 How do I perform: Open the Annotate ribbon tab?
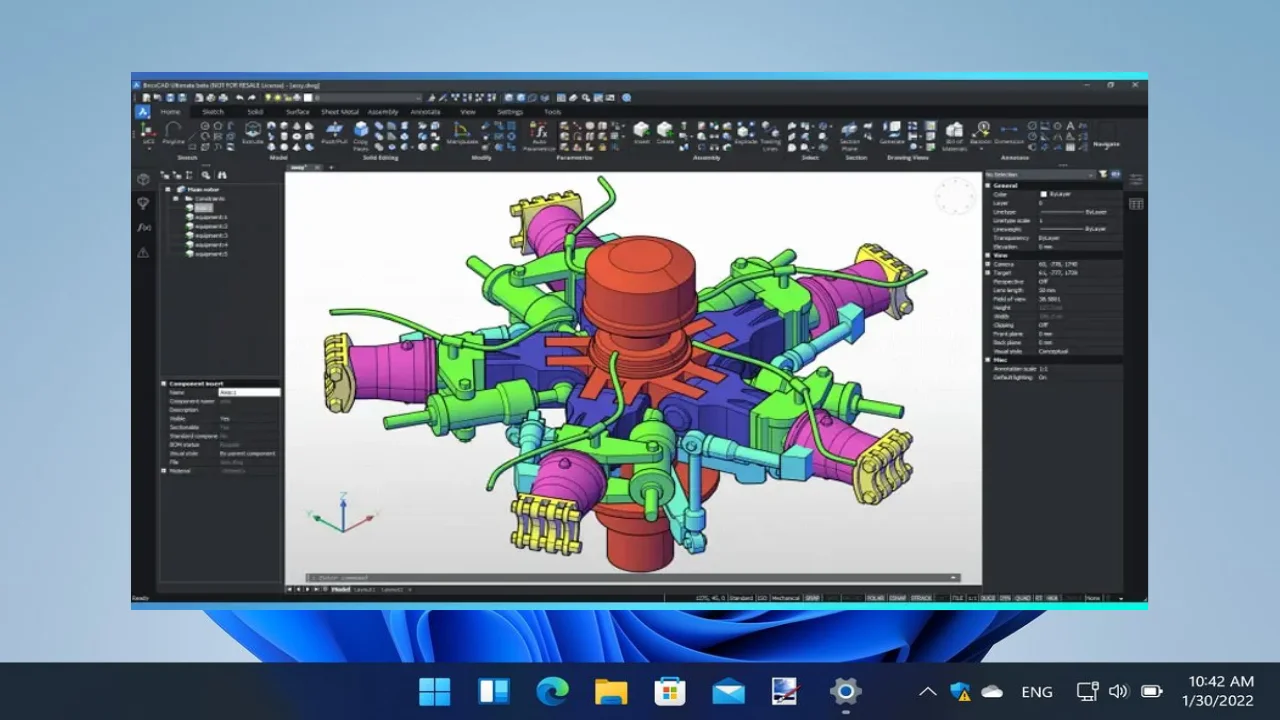click(425, 112)
